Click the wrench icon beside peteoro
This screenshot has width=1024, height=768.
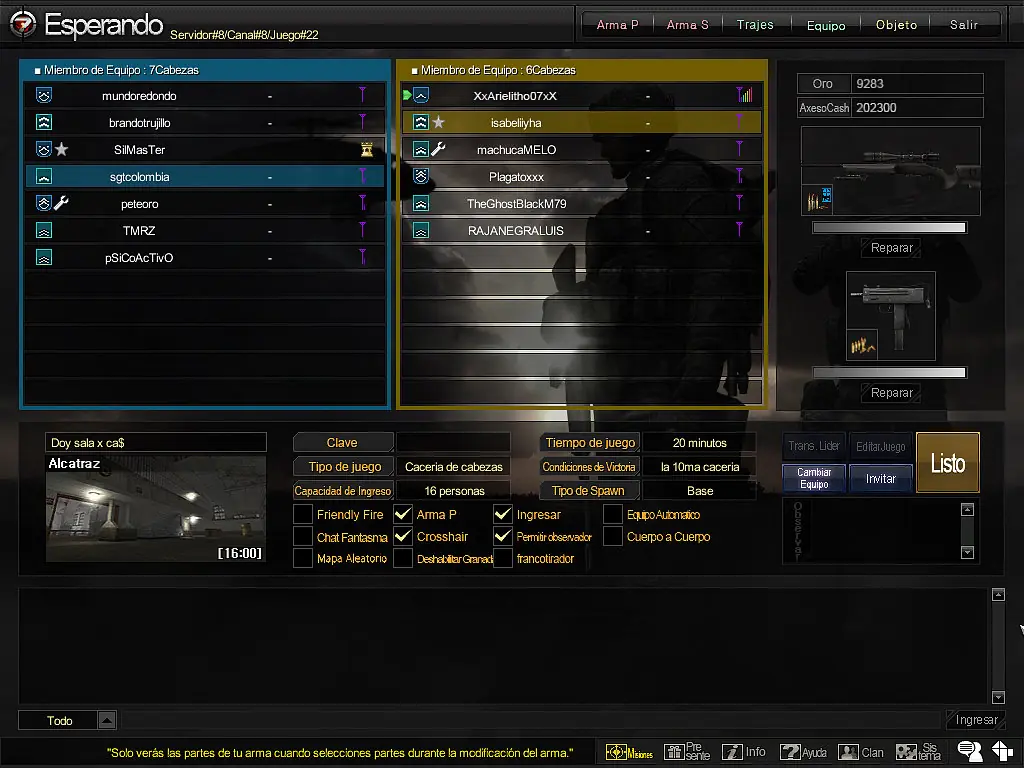point(61,203)
